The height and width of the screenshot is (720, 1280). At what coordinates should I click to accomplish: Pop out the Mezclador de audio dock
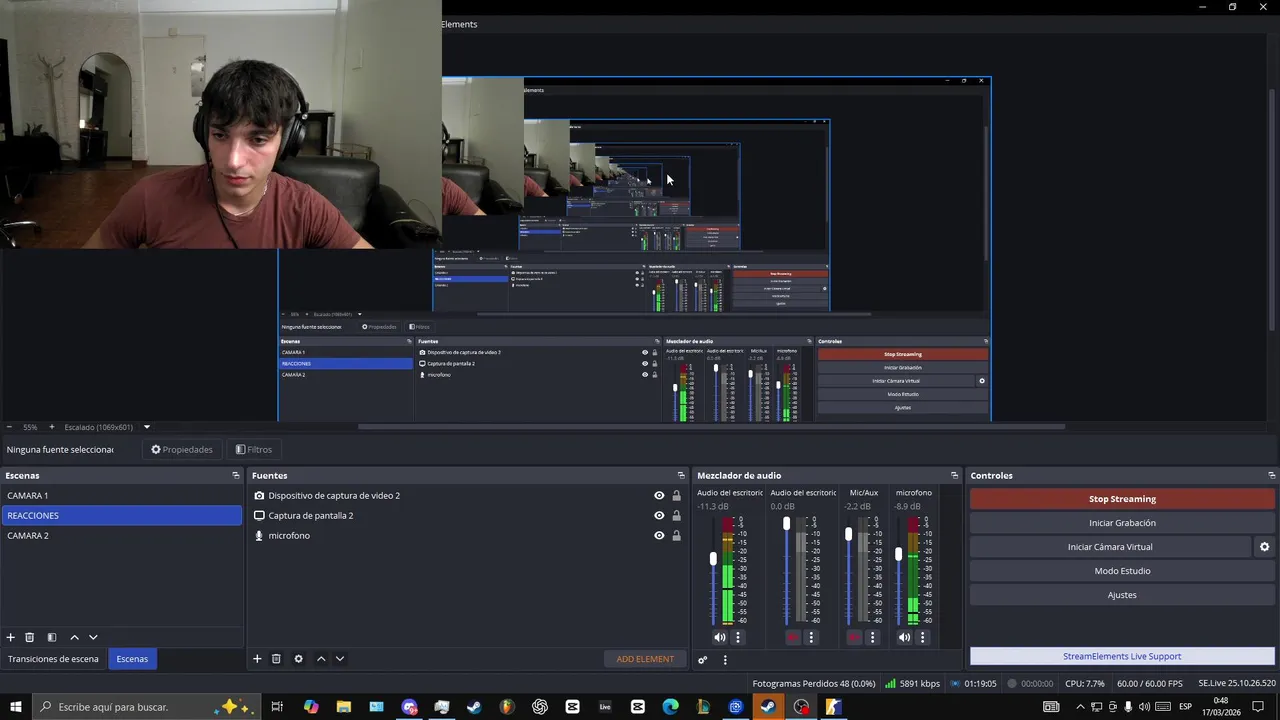(x=954, y=475)
